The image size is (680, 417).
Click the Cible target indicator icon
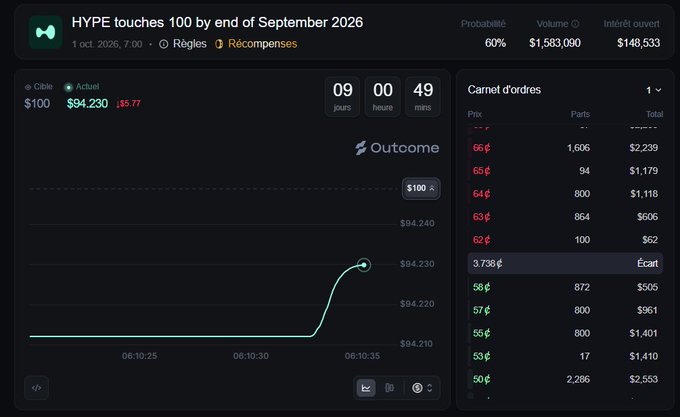point(28,87)
